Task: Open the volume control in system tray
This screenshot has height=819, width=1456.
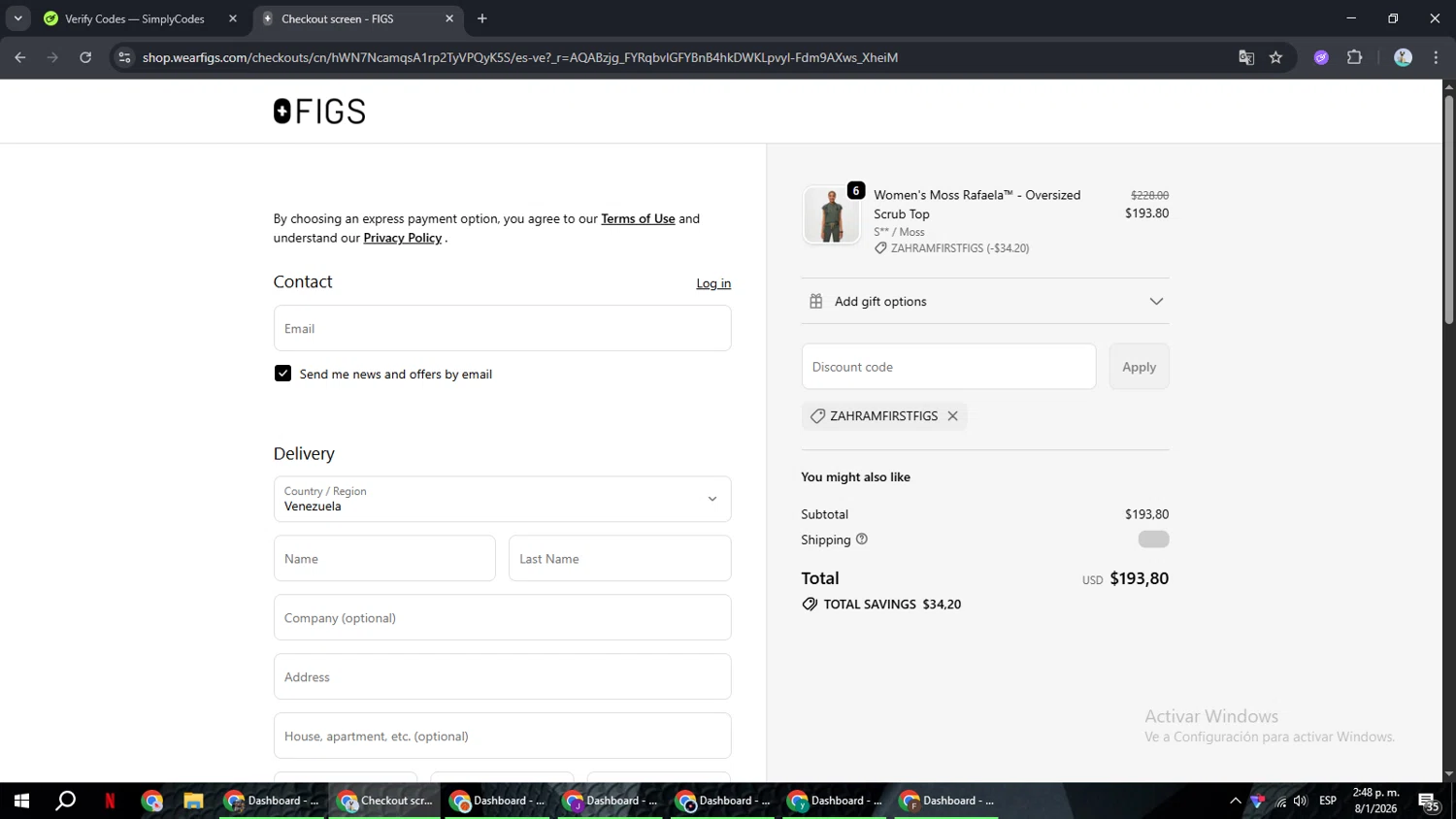Action: (x=1301, y=801)
